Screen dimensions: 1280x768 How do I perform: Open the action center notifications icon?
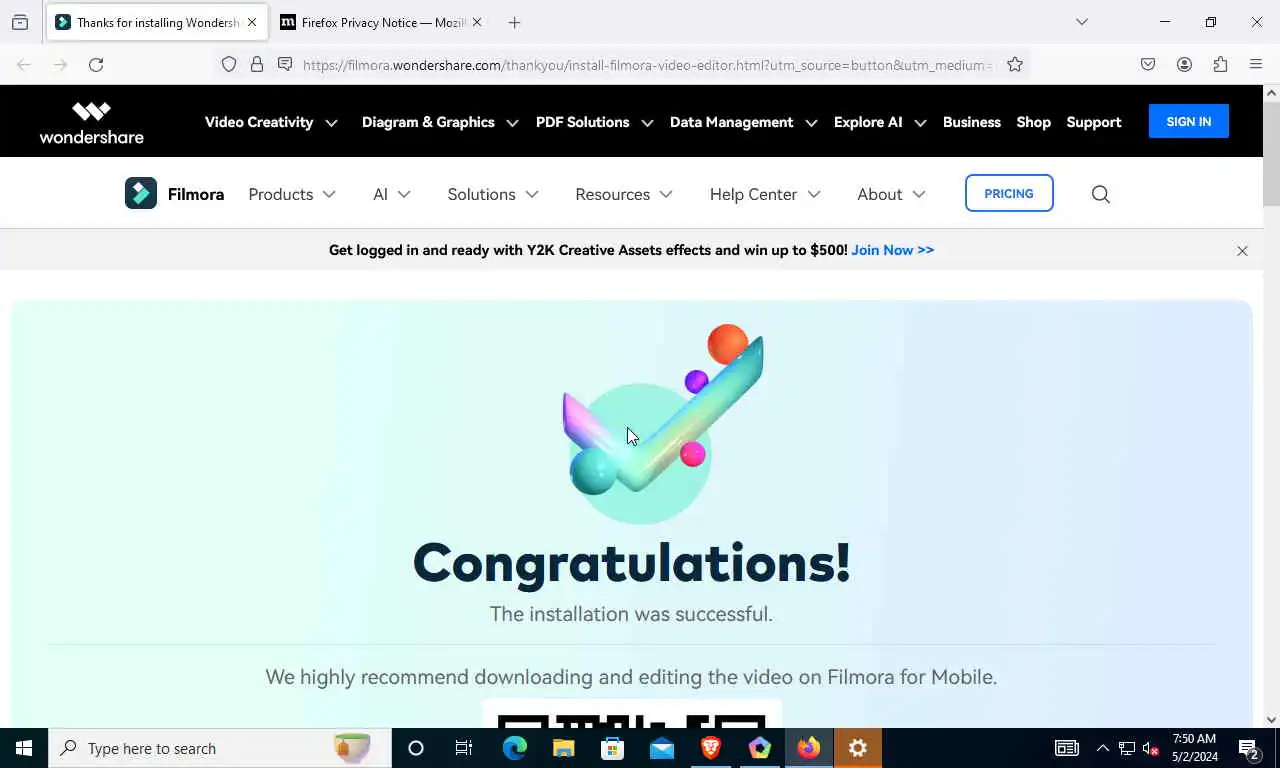1249,748
